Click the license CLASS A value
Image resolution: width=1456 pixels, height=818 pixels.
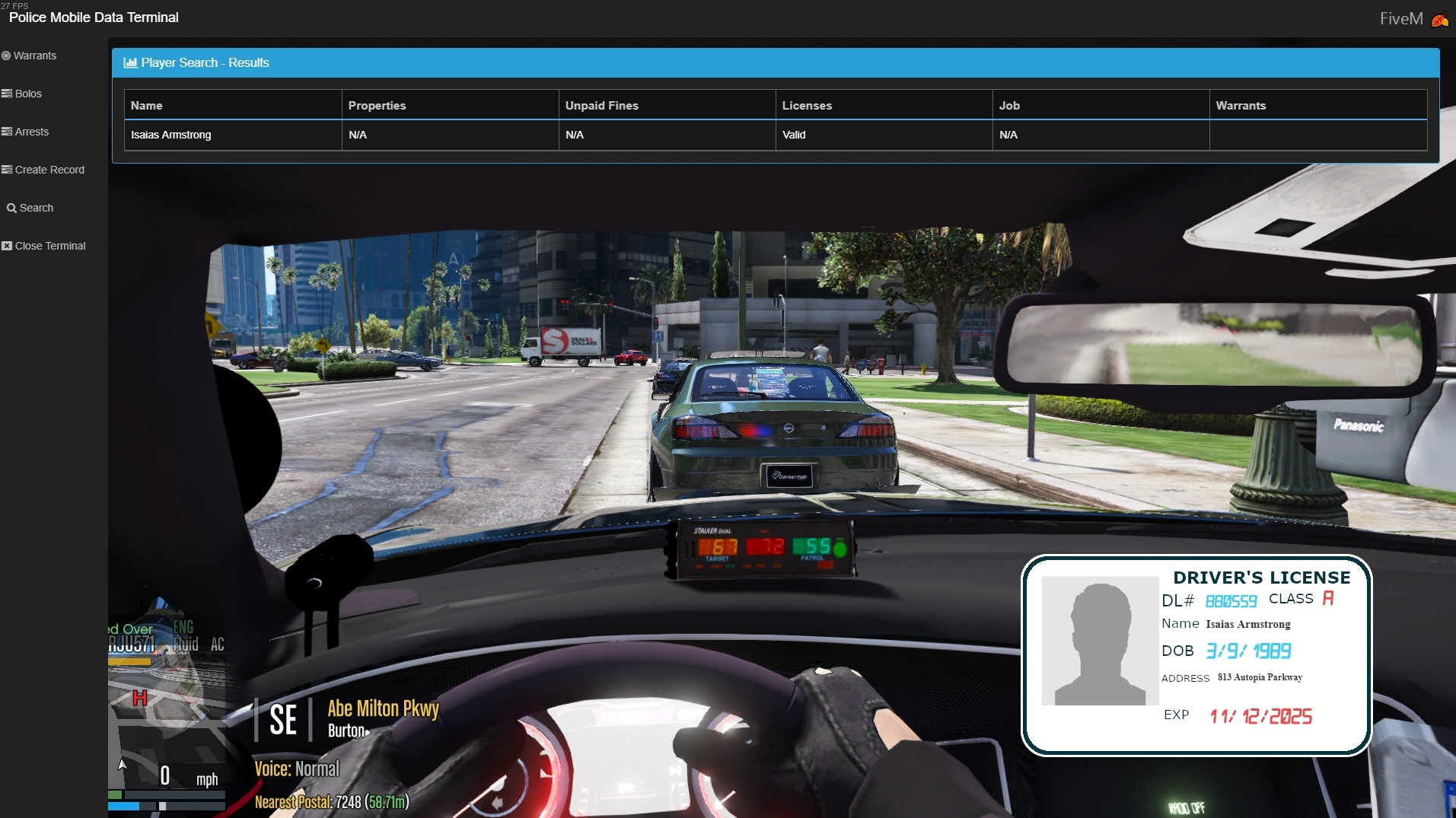pos(1327,598)
